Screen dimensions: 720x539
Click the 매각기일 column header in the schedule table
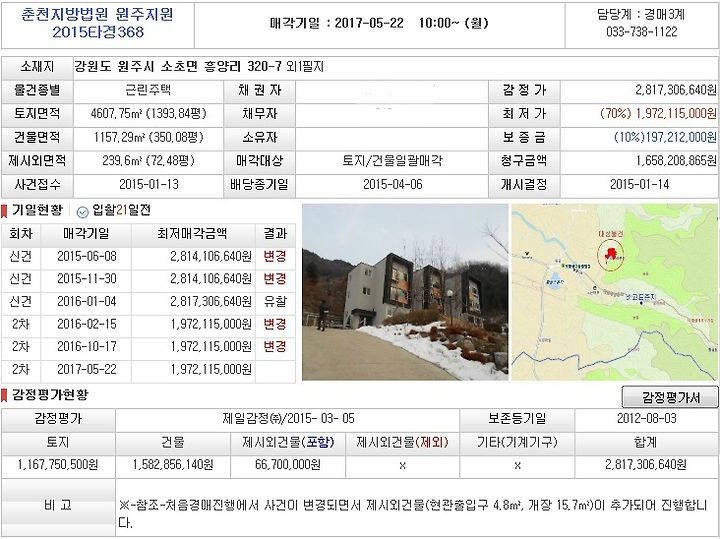86,234
